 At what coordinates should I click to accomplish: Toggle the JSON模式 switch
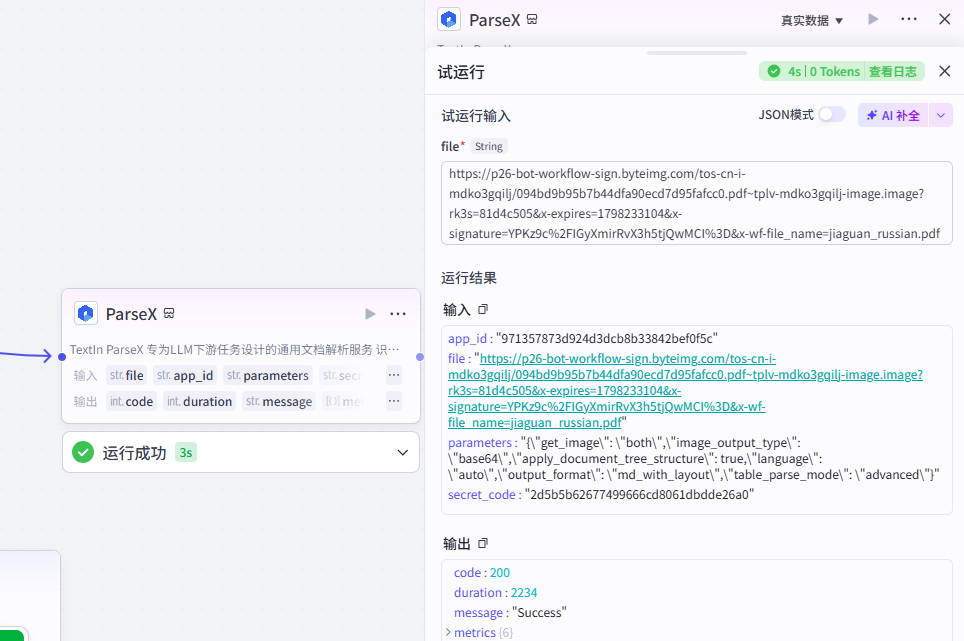coord(832,114)
